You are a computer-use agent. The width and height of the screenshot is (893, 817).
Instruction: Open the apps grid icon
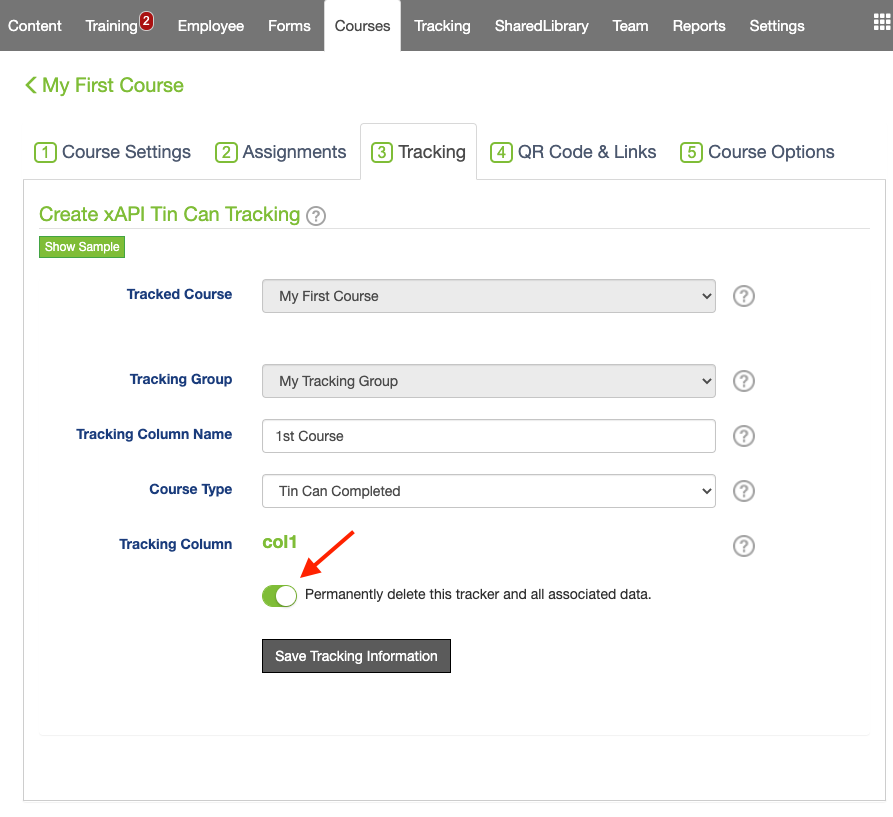tap(882, 22)
